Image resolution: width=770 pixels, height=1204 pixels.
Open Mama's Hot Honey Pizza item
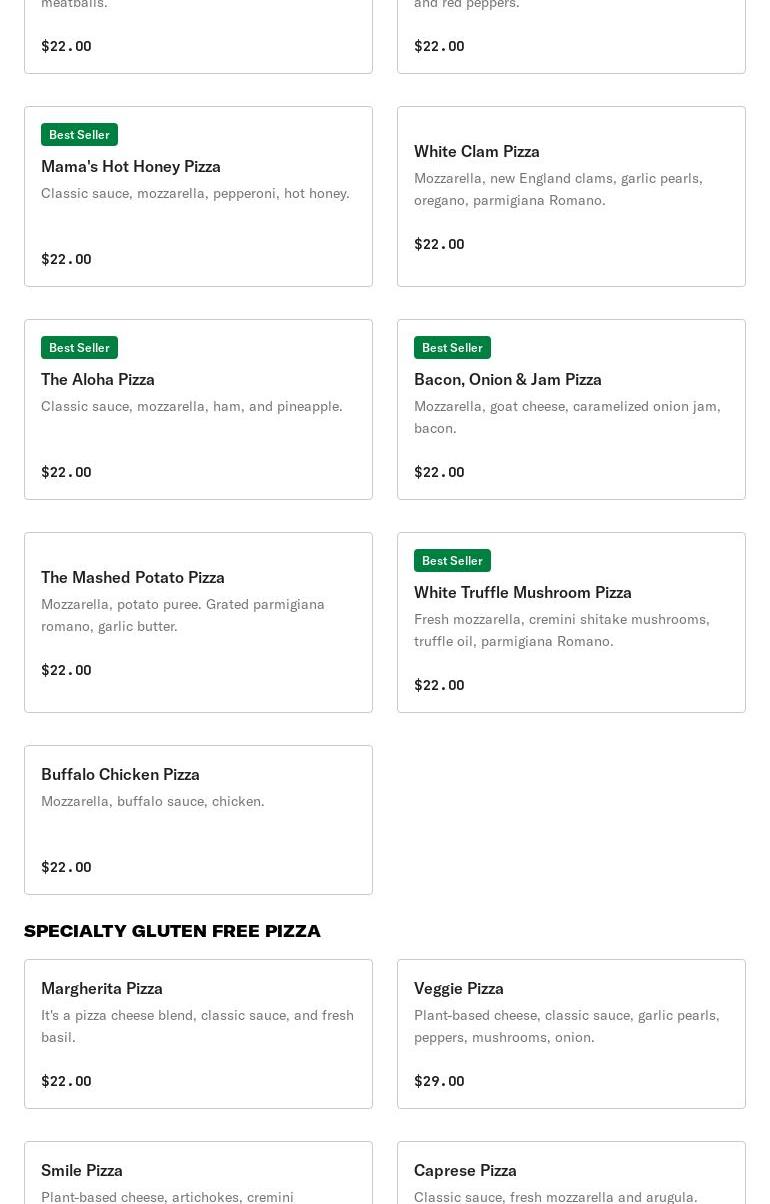tap(131, 166)
